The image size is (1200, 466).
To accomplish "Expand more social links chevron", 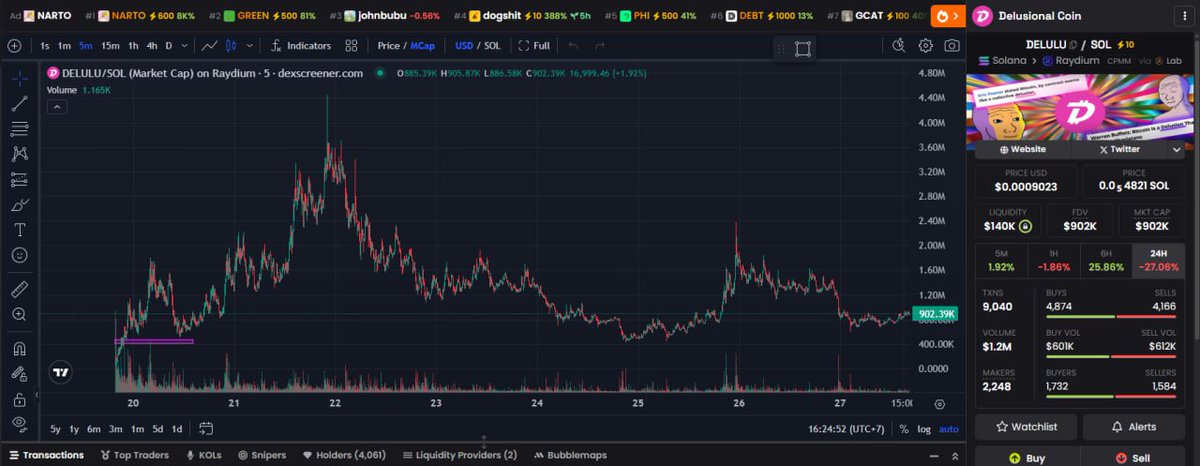I will point(1177,149).
